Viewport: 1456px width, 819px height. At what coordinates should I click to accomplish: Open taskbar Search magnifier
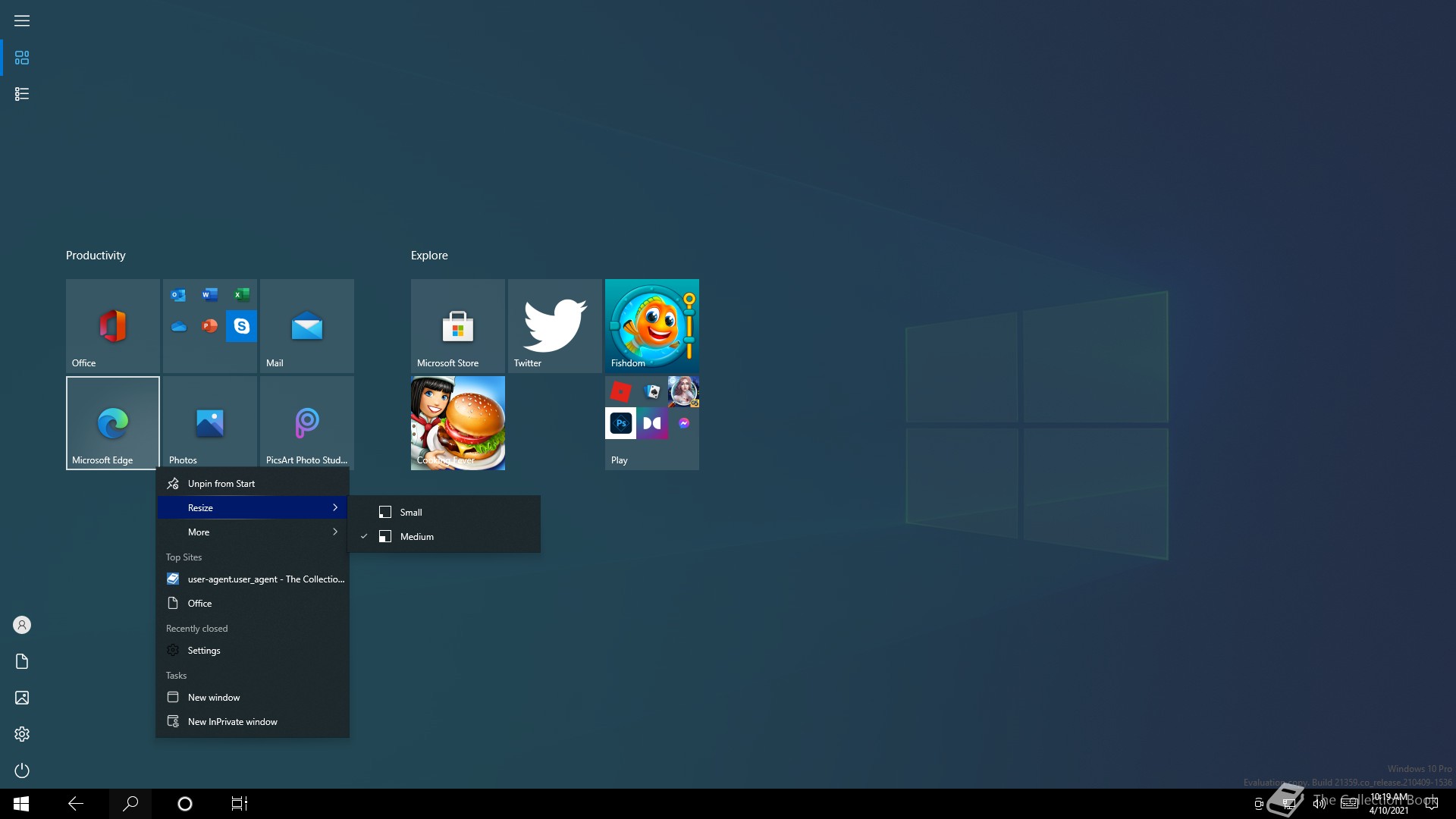click(130, 804)
